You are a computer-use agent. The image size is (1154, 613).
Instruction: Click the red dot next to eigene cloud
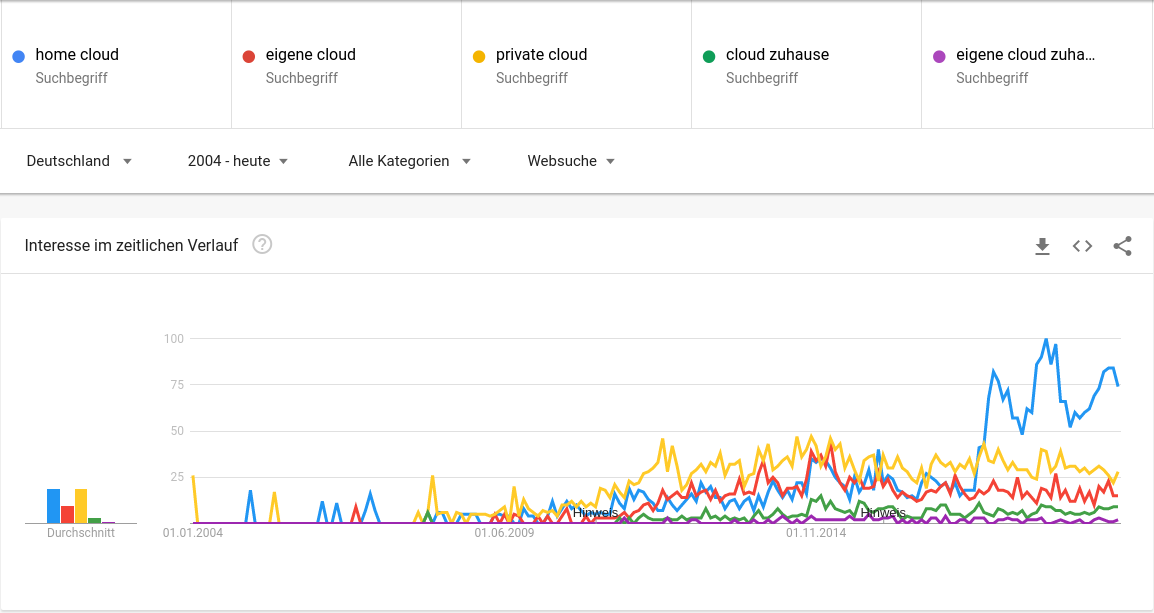(248, 56)
